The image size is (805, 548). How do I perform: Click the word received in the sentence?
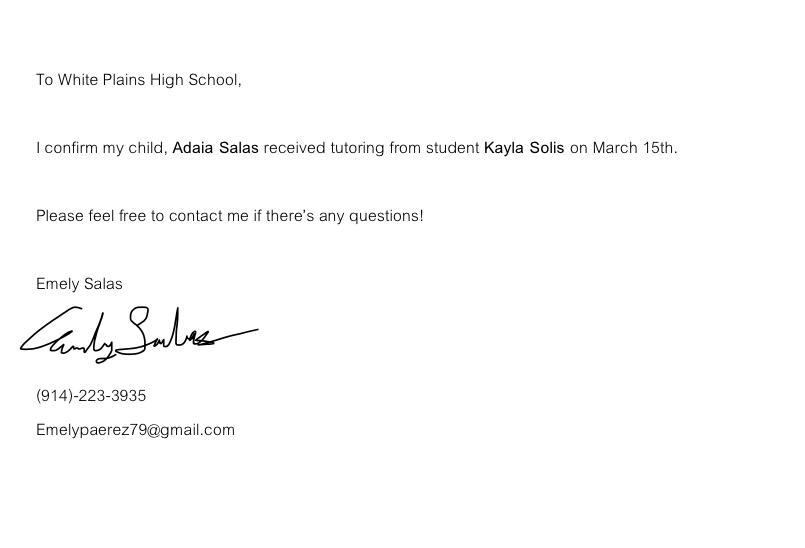[x=294, y=148]
